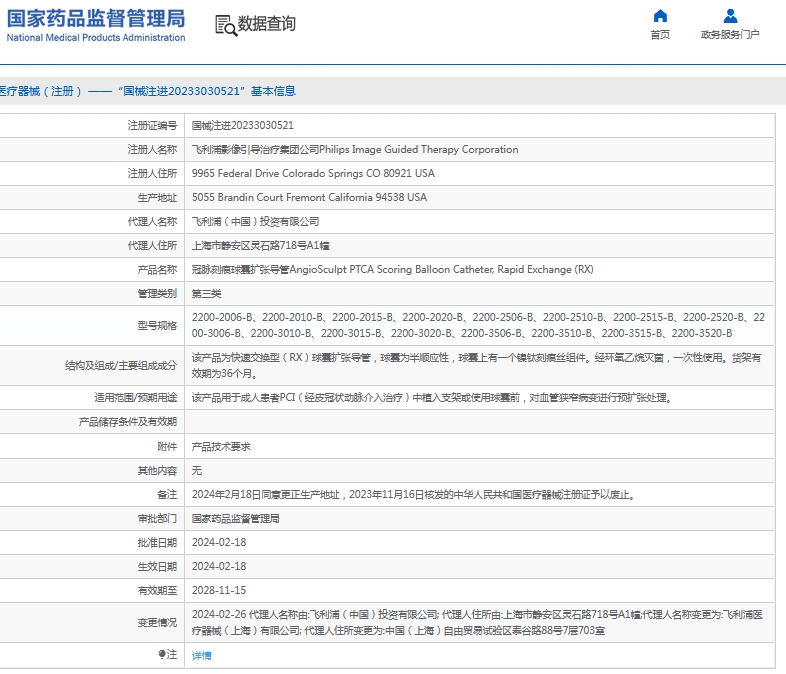Click the 注册人名称 row label
The width and height of the screenshot is (786, 674).
[152, 149]
